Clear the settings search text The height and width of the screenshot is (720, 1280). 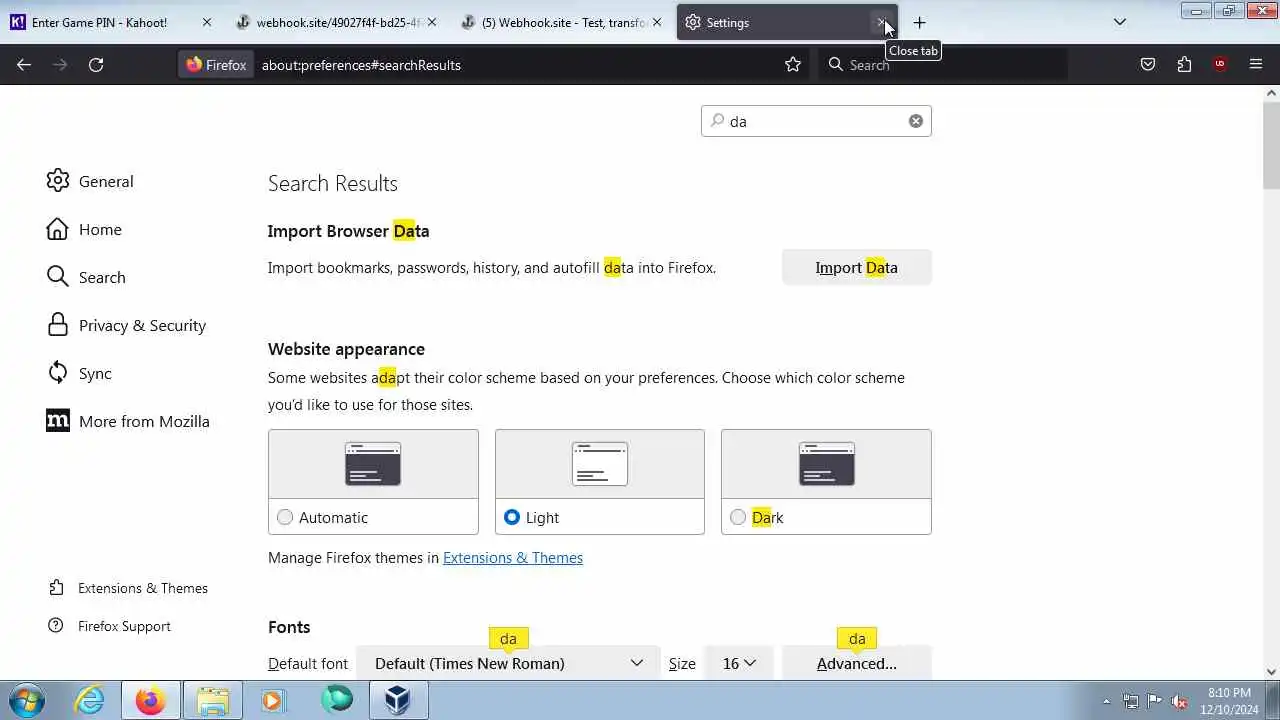(915, 121)
